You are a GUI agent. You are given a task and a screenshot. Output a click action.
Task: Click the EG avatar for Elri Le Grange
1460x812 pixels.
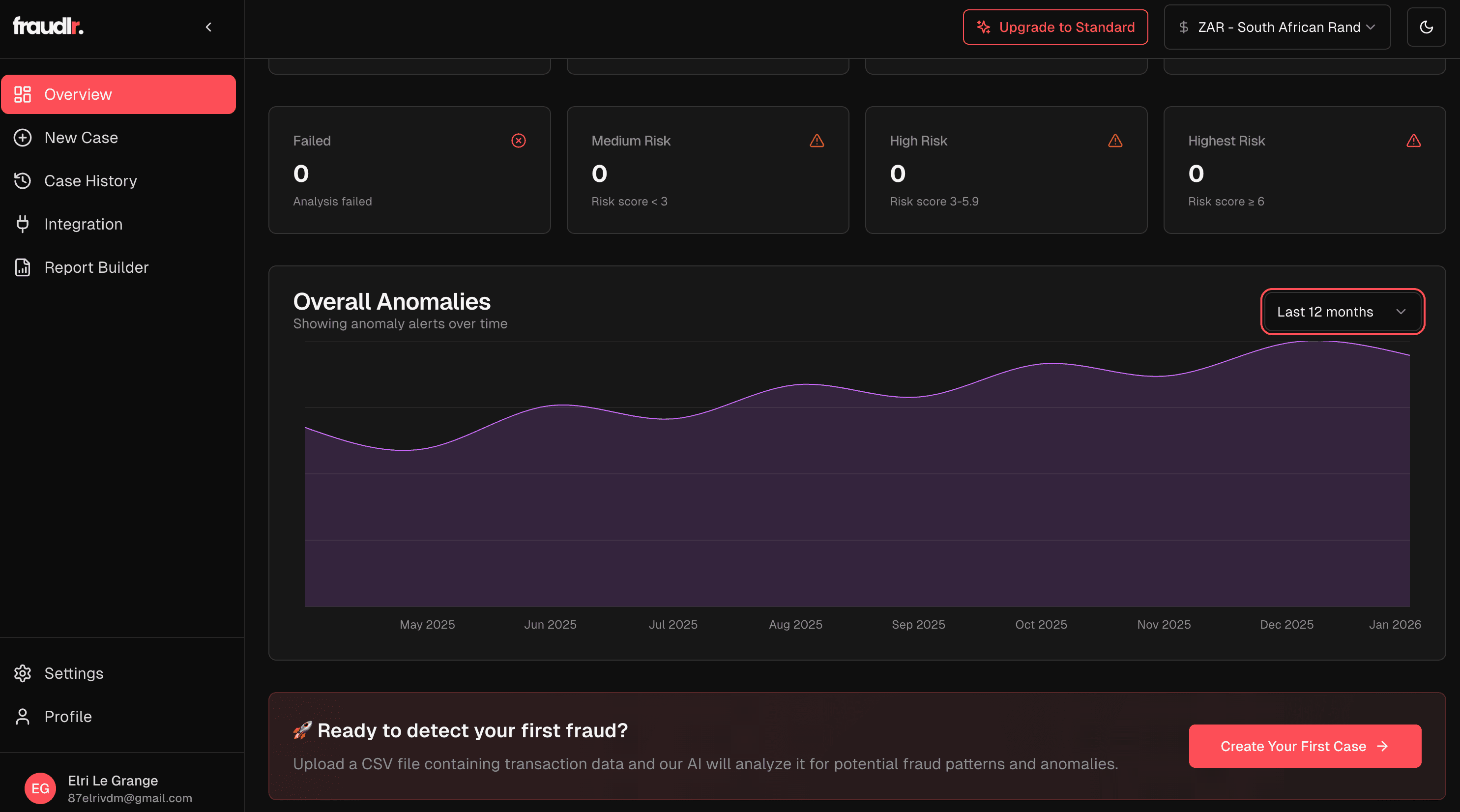point(40,787)
